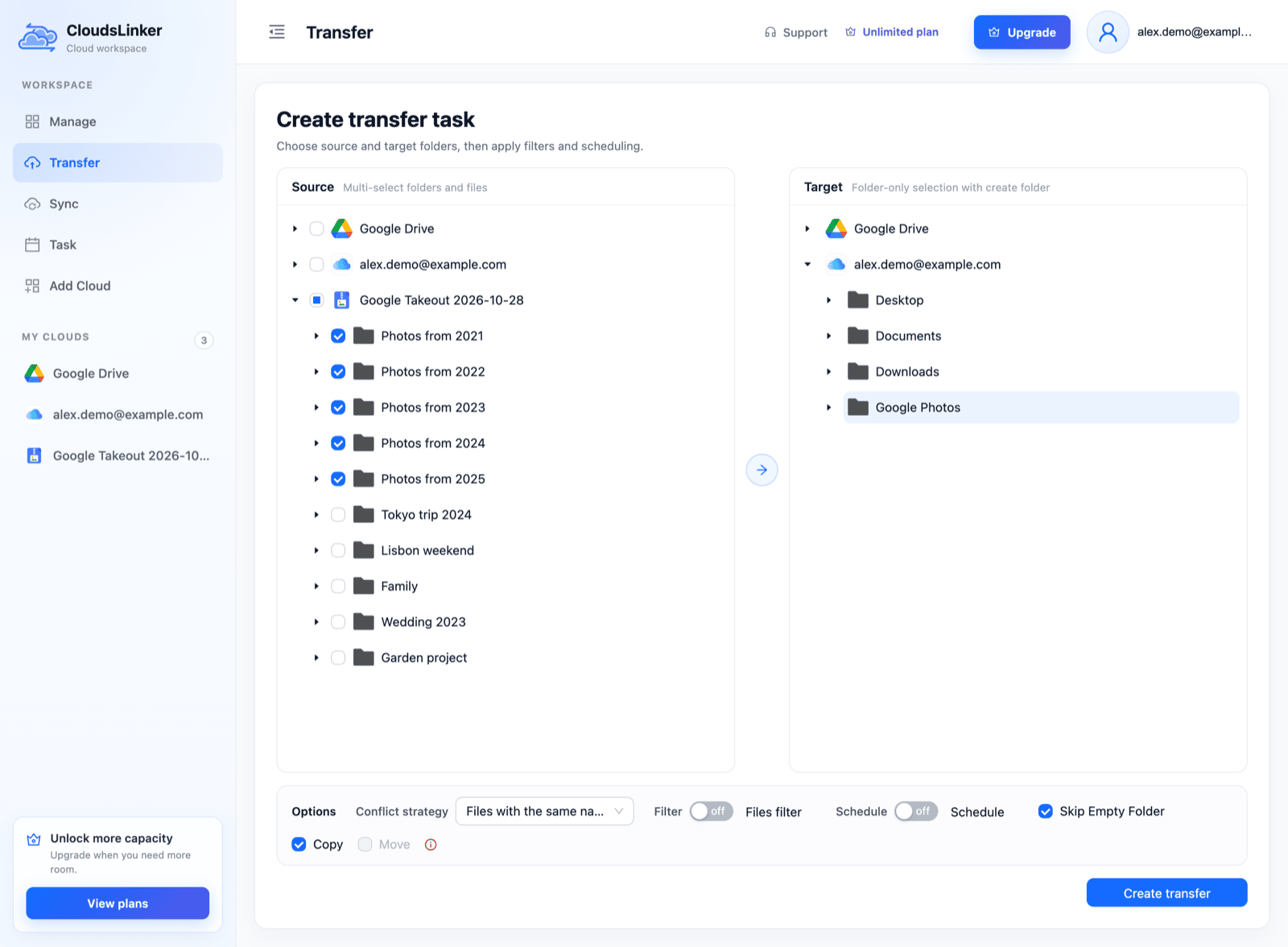The height and width of the screenshot is (947, 1288).
Task: Click the red info icon beside Move
Action: pyautogui.click(x=431, y=845)
